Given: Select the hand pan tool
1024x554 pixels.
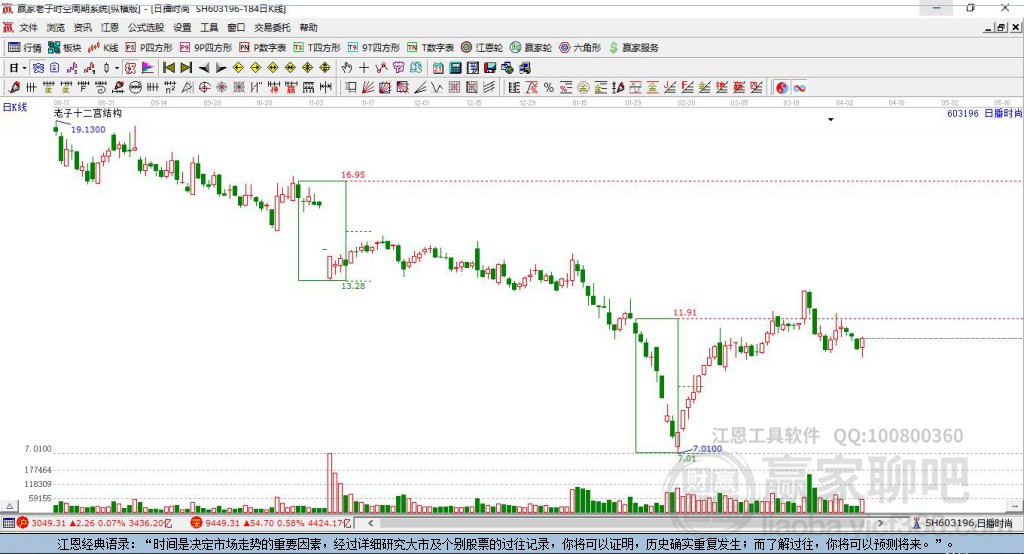Looking at the screenshot, I should pyautogui.click(x=347, y=68).
